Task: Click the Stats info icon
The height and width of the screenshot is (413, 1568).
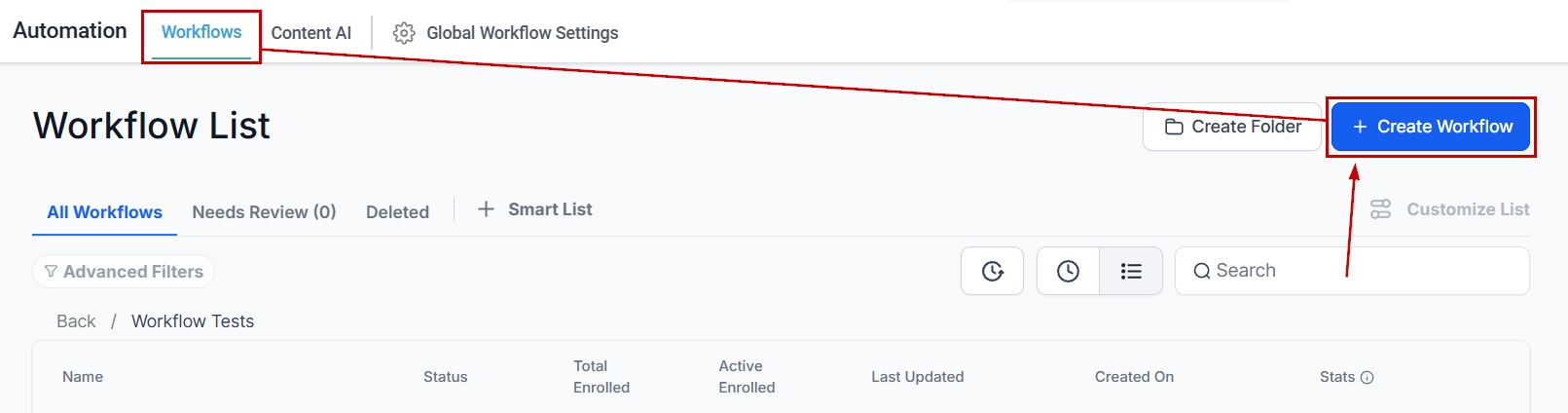Action: coord(1367,378)
